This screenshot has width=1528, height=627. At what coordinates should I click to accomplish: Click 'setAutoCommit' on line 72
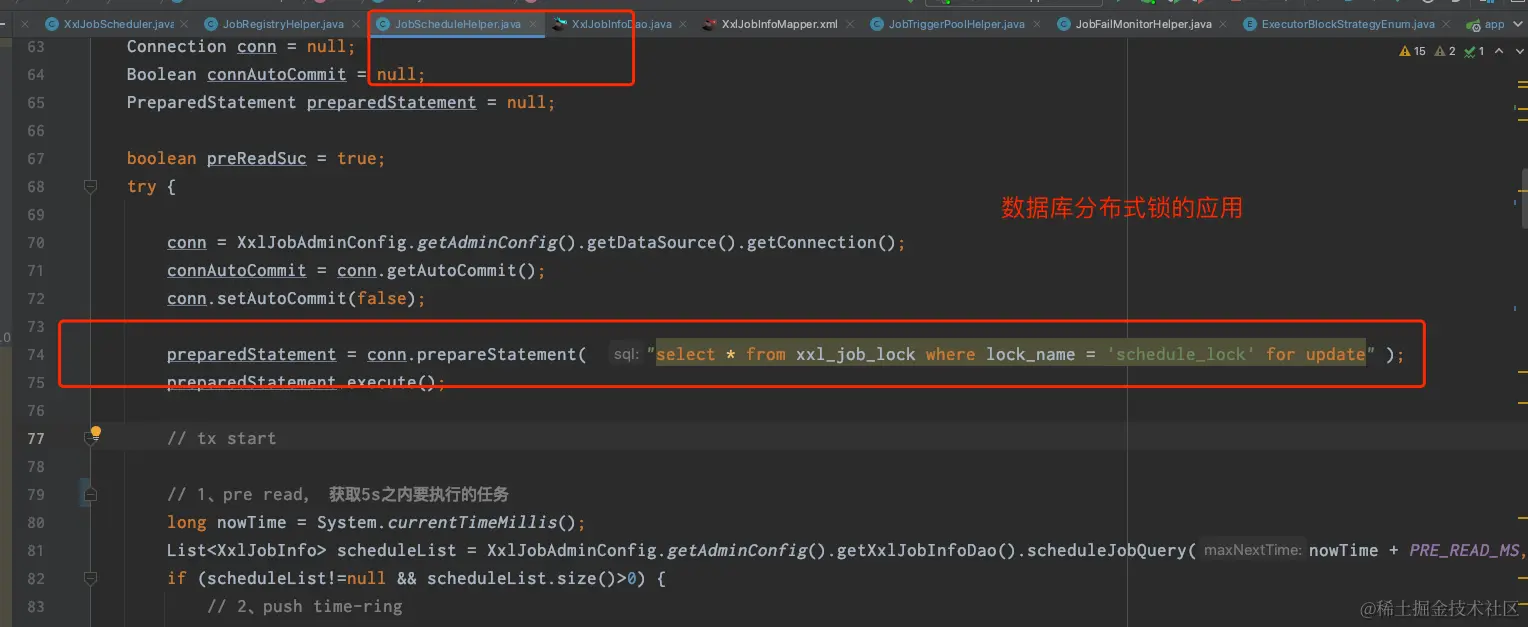[x=280, y=298]
